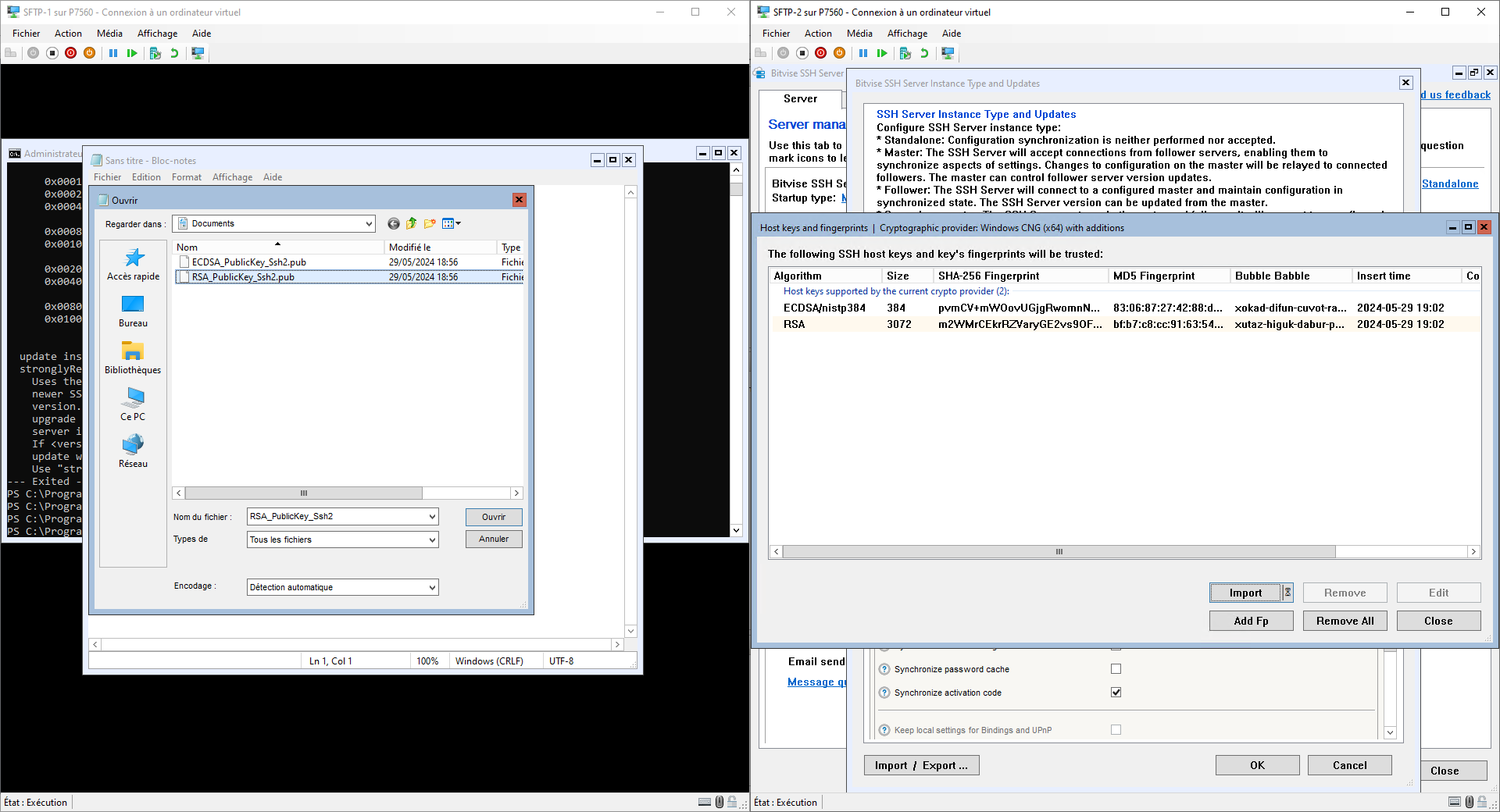This screenshot has height=812, width=1500.
Task: Pause the SFTP-1 virtual machine
Action: 113,53
